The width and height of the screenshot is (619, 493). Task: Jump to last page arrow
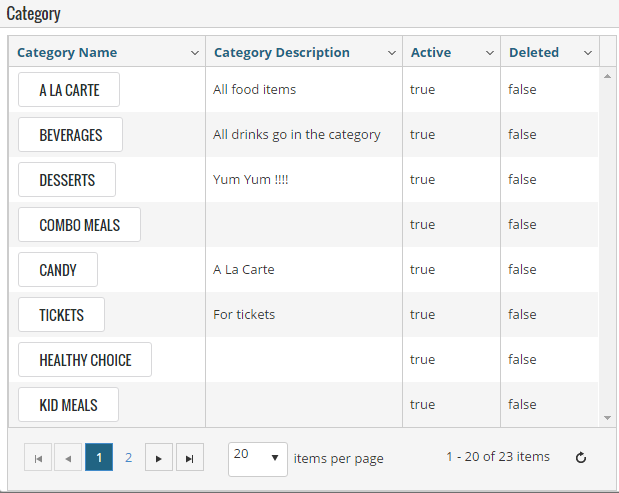pyautogui.click(x=190, y=457)
